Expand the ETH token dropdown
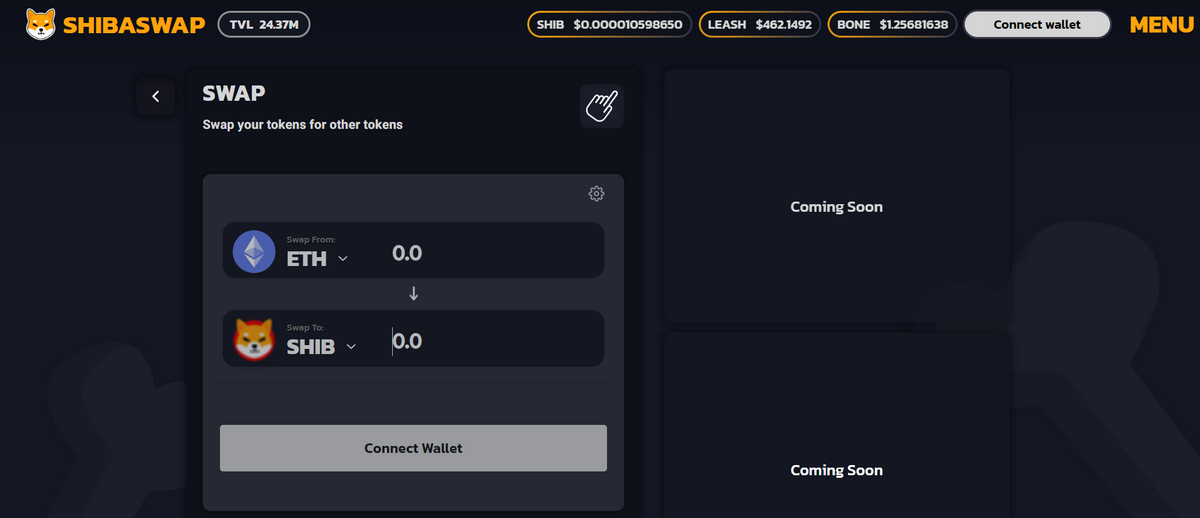Viewport: 1200px width, 518px height. pos(317,258)
